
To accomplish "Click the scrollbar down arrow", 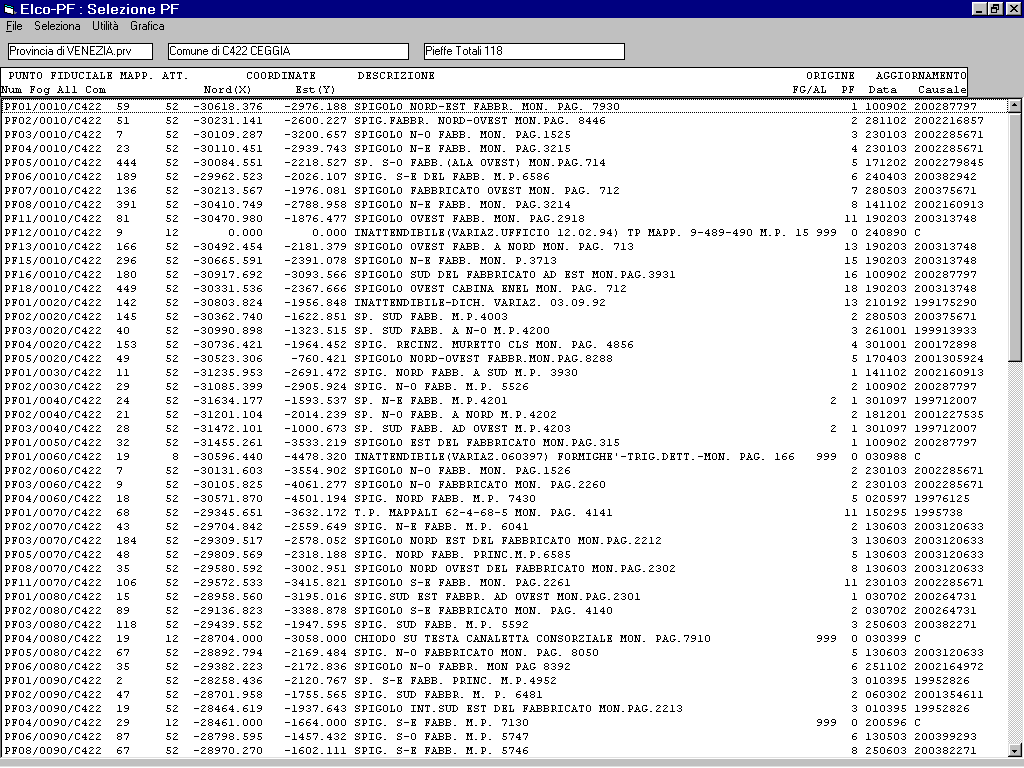I will pyautogui.click(x=1014, y=750).
